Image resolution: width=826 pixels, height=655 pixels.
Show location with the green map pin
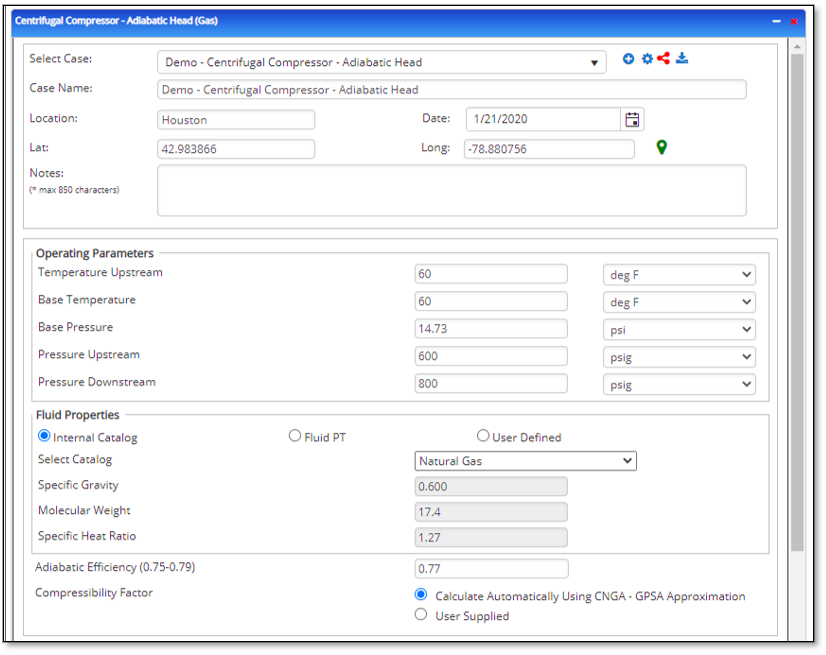(x=664, y=147)
